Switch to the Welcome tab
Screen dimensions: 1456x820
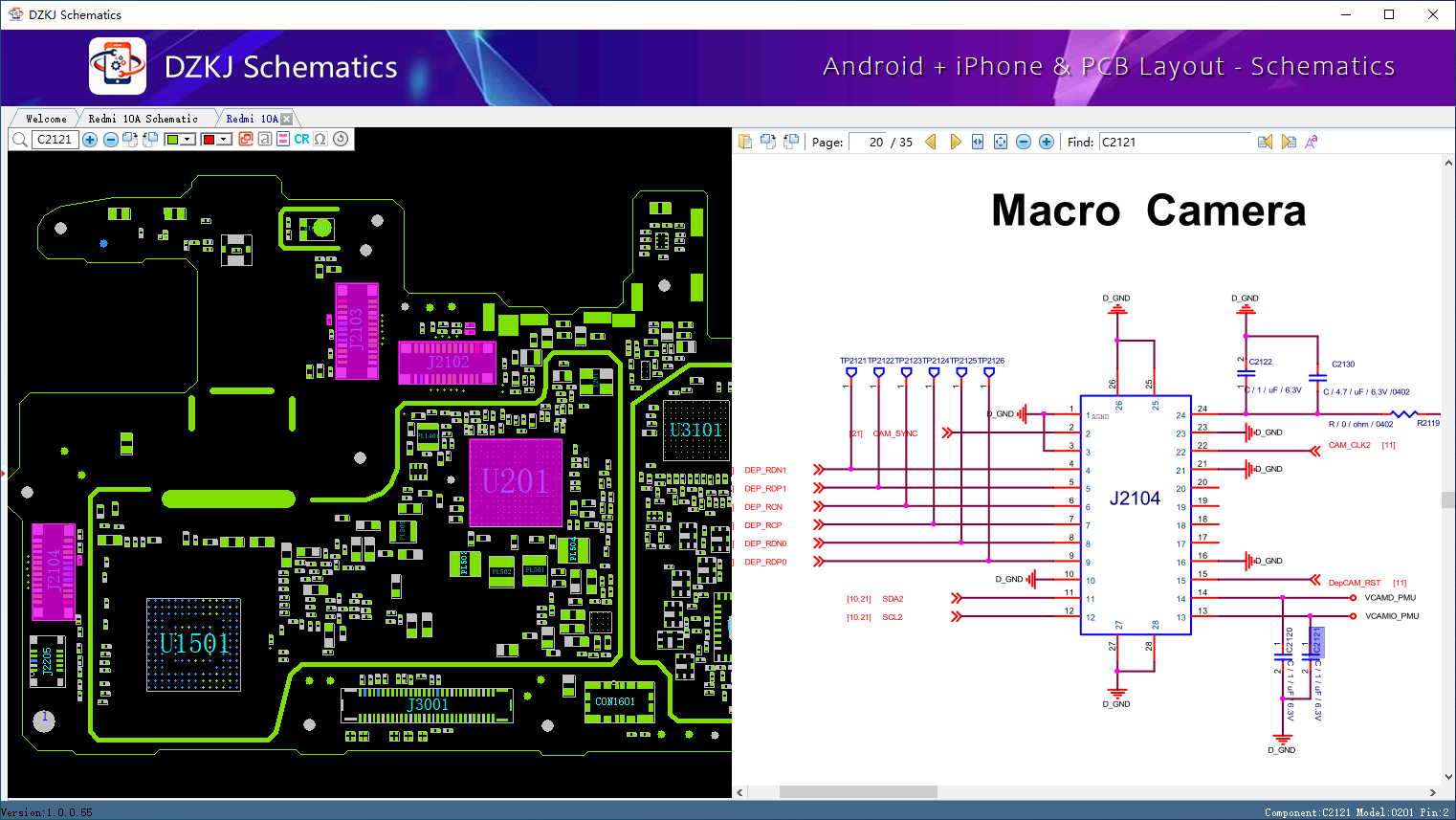click(x=46, y=119)
